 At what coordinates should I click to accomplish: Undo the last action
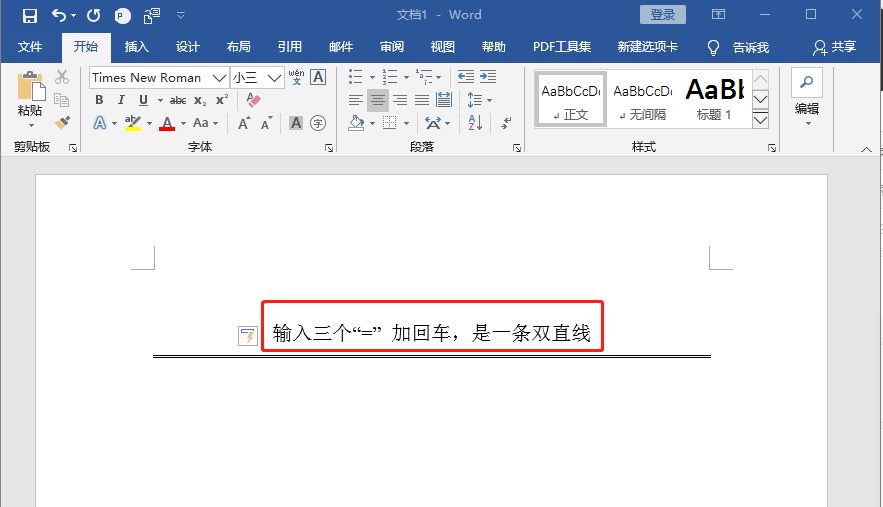(59, 15)
